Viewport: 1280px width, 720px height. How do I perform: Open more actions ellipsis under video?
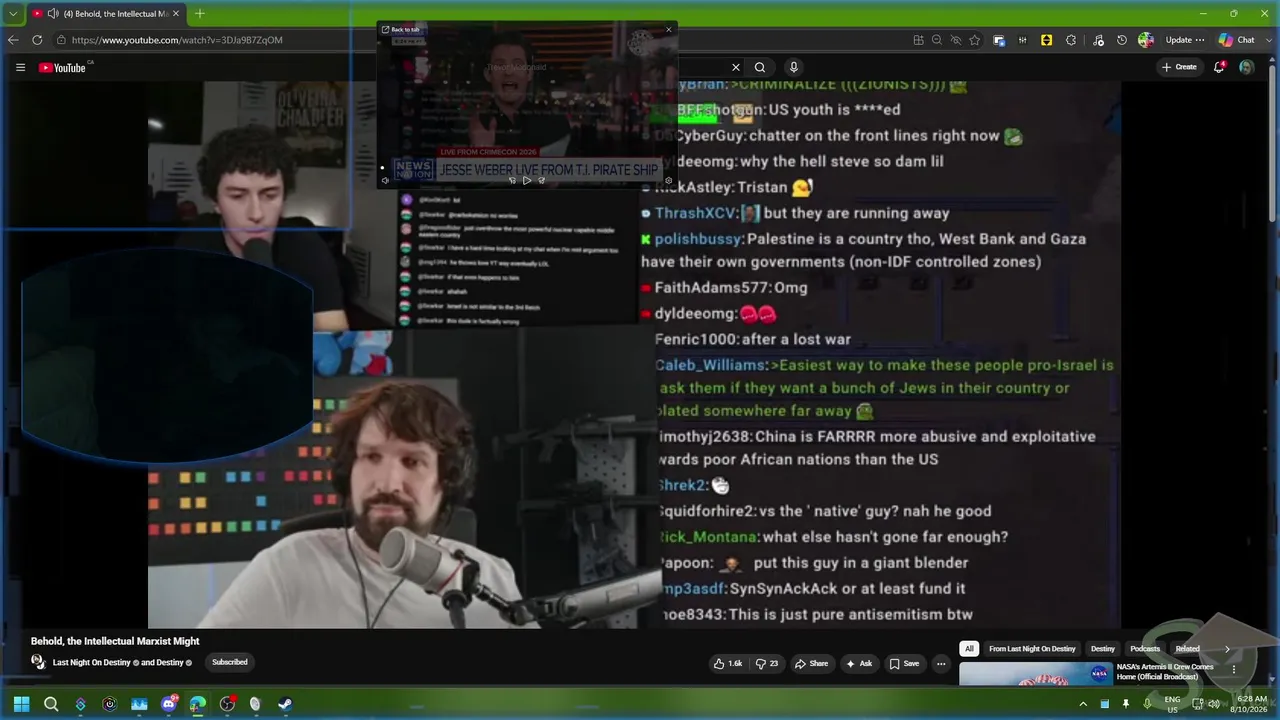point(941,663)
